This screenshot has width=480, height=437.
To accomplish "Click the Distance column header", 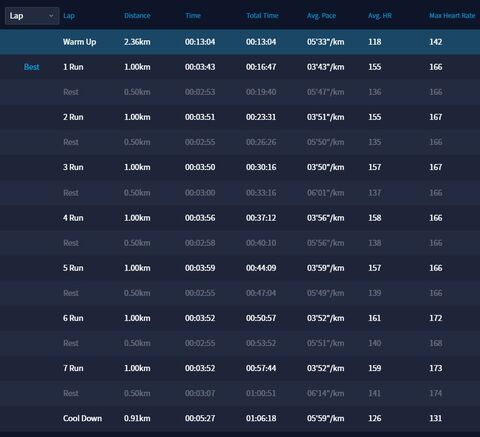I will click(x=137, y=16).
